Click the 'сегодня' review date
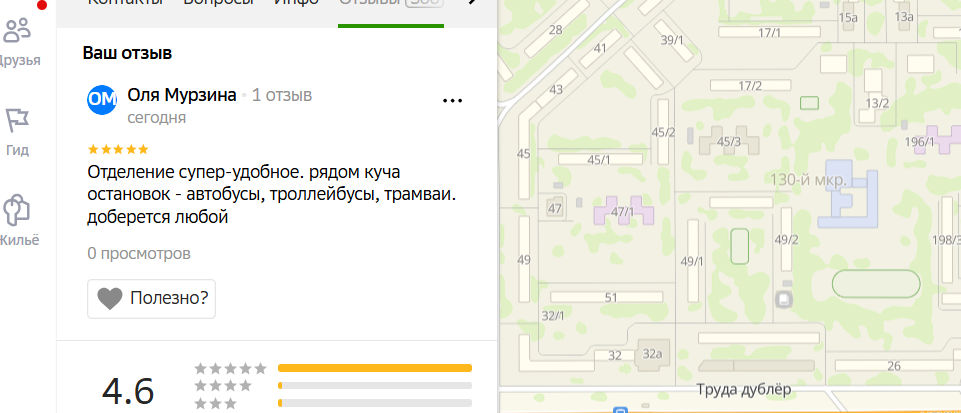961x413 pixels. [157, 118]
